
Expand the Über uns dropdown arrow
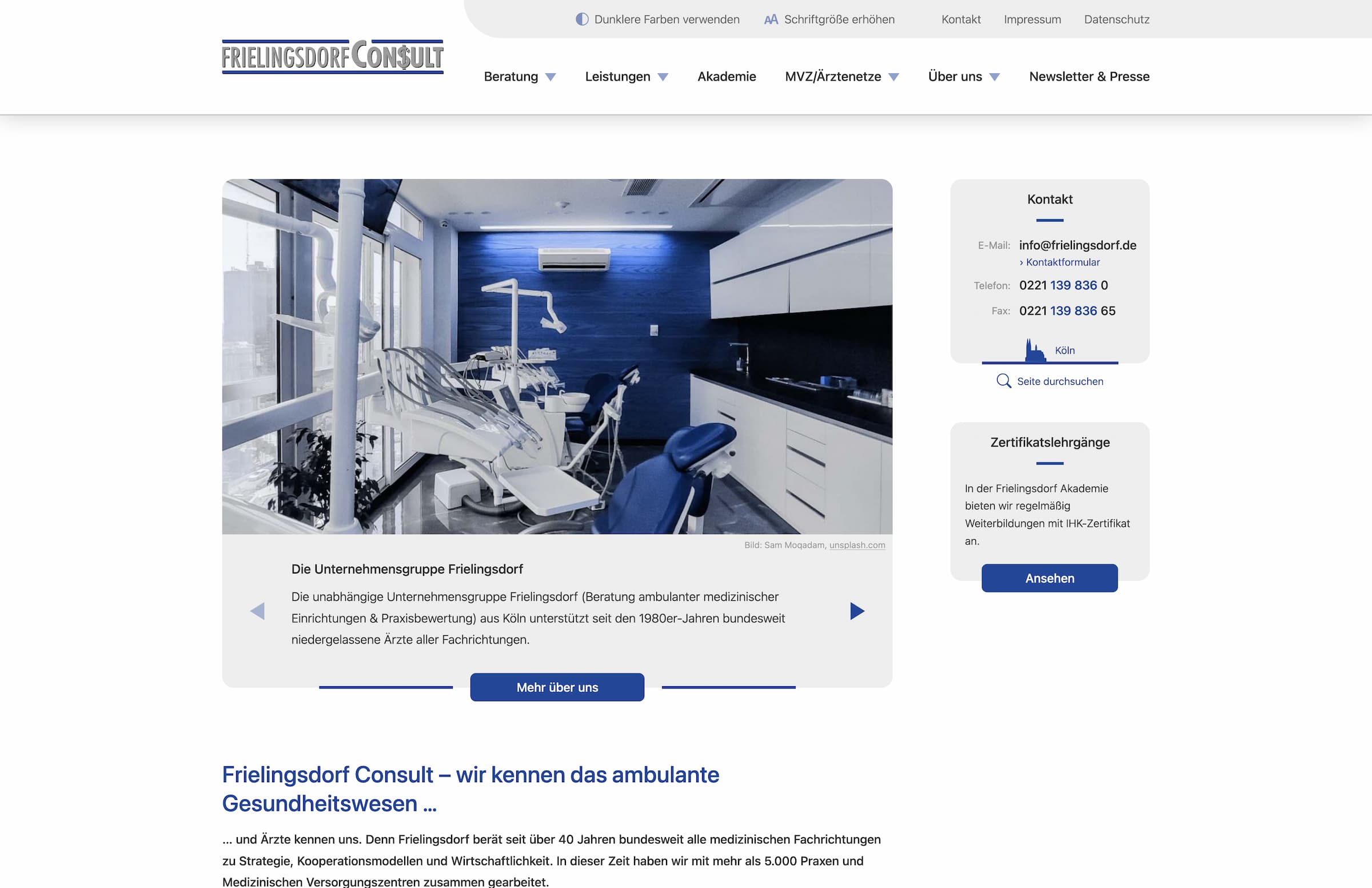point(994,77)
